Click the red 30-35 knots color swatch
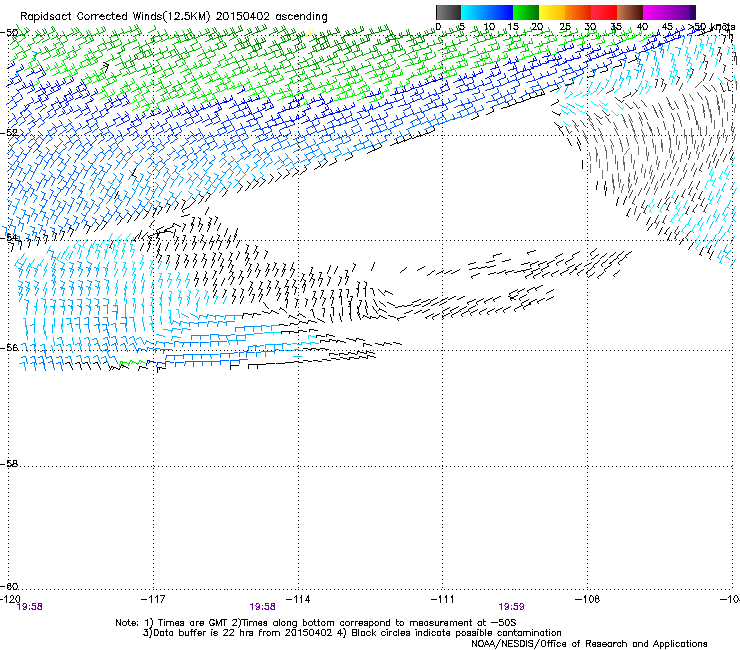 click(x=603, y=12)
